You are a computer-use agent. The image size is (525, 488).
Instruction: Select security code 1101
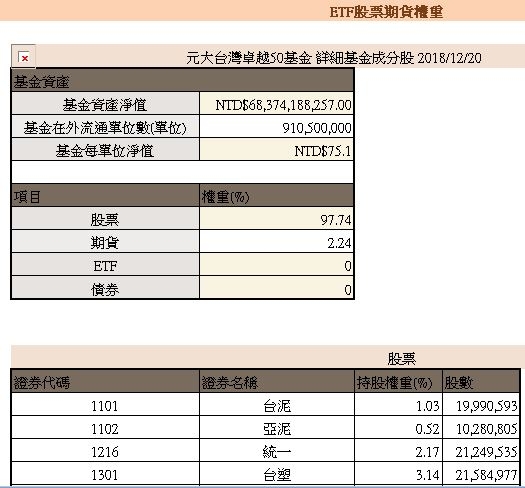coord(105,406)
